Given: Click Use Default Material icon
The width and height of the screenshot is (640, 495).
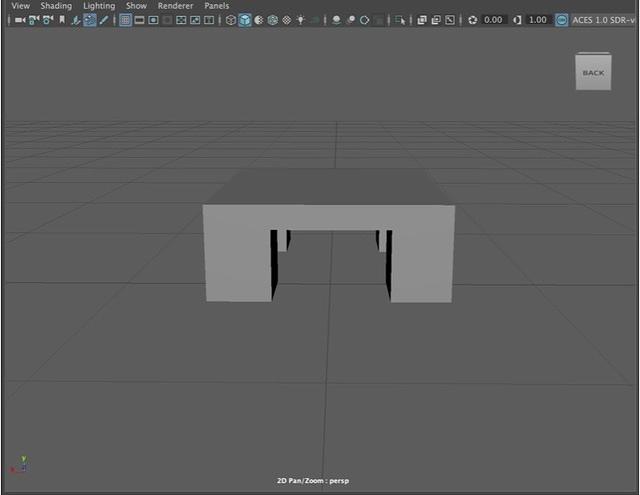Looking at the screenshot, I should coord(259,20).
